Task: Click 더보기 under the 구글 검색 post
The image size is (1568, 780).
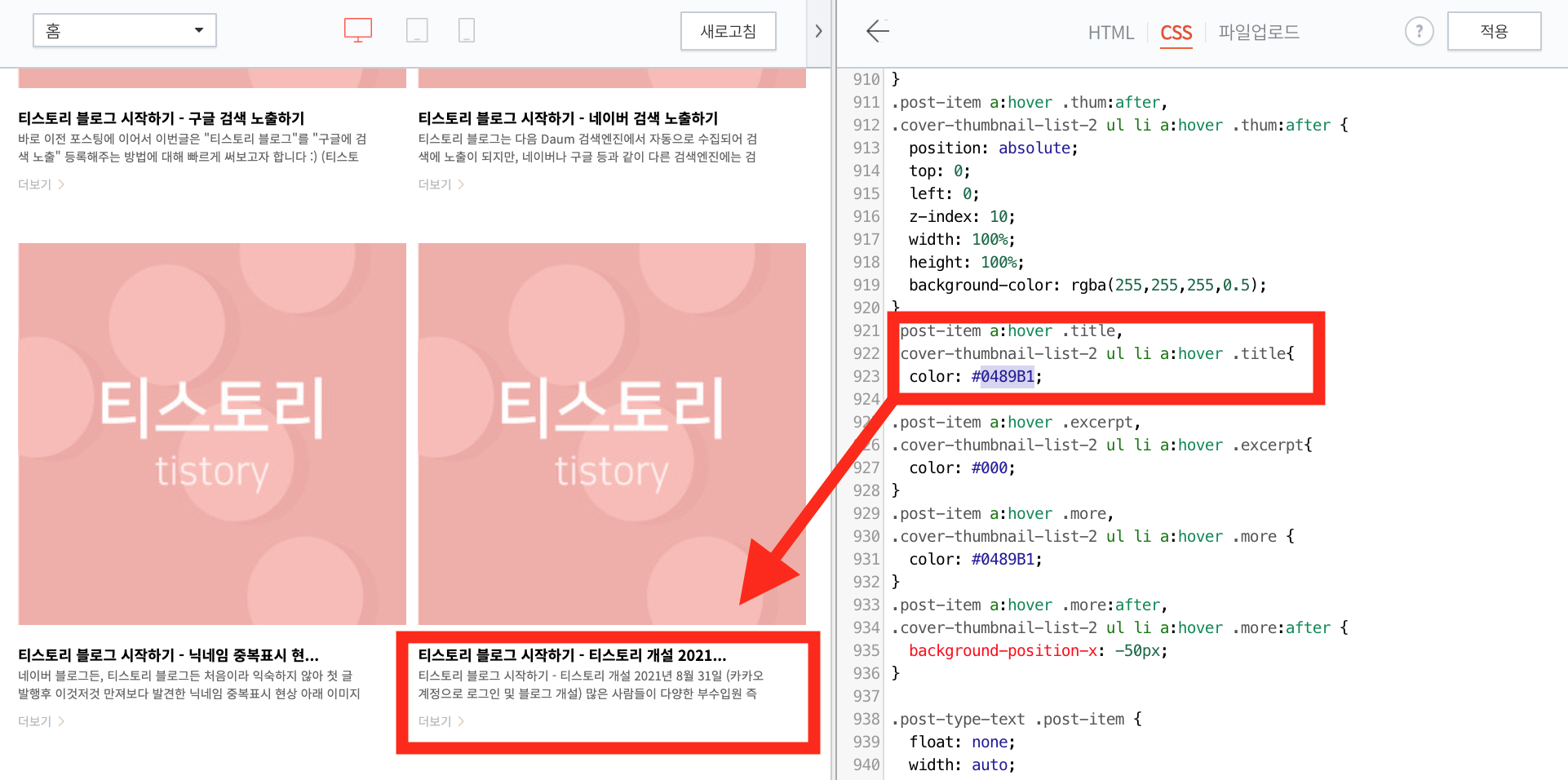Action: [41, 184]
